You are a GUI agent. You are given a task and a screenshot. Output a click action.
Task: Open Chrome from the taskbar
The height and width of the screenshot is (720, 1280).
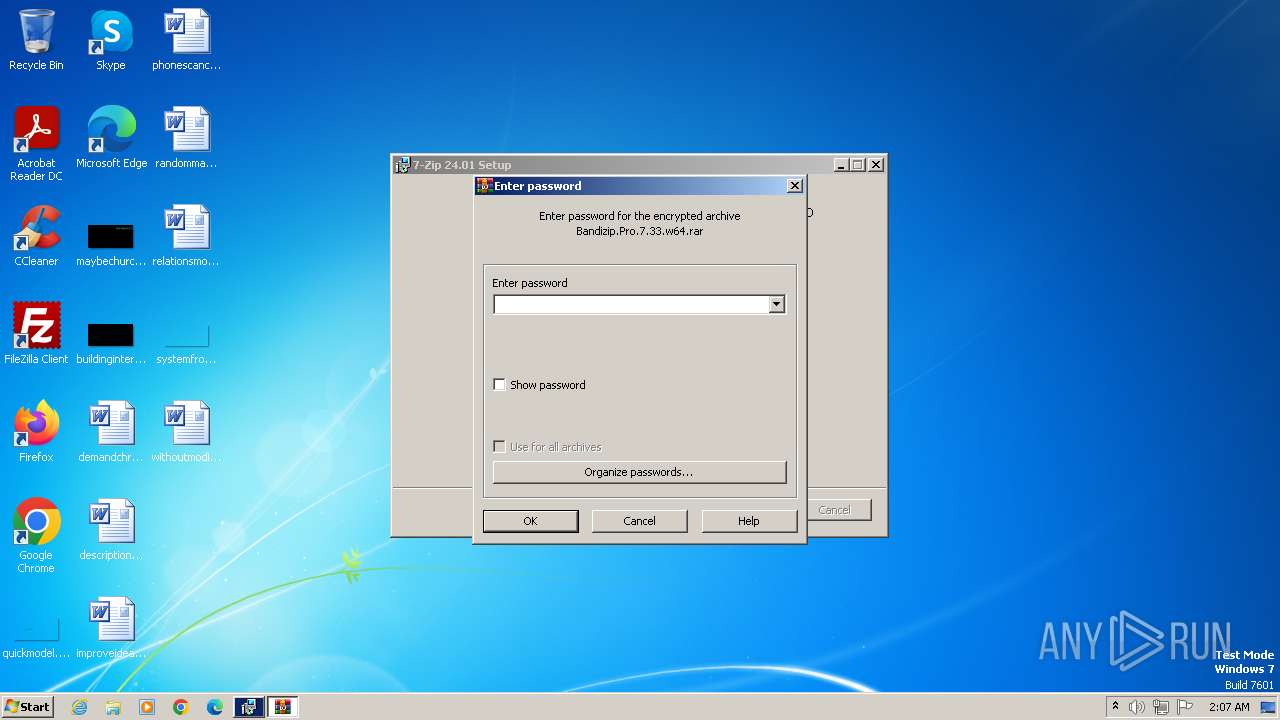181,707
